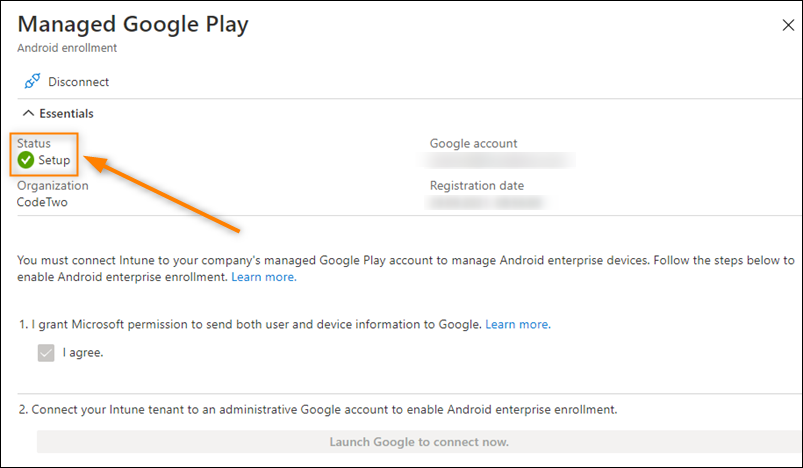
Task: Click the Registration date field label
Action: click(x=477, y=186)
